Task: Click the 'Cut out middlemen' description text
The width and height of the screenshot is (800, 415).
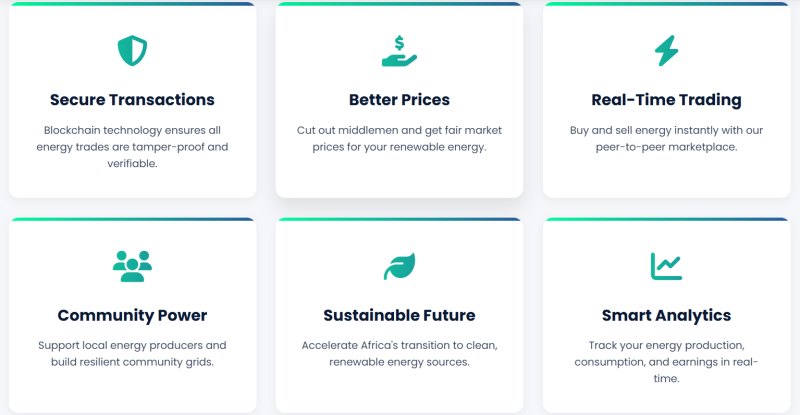Action: point(399,139)
